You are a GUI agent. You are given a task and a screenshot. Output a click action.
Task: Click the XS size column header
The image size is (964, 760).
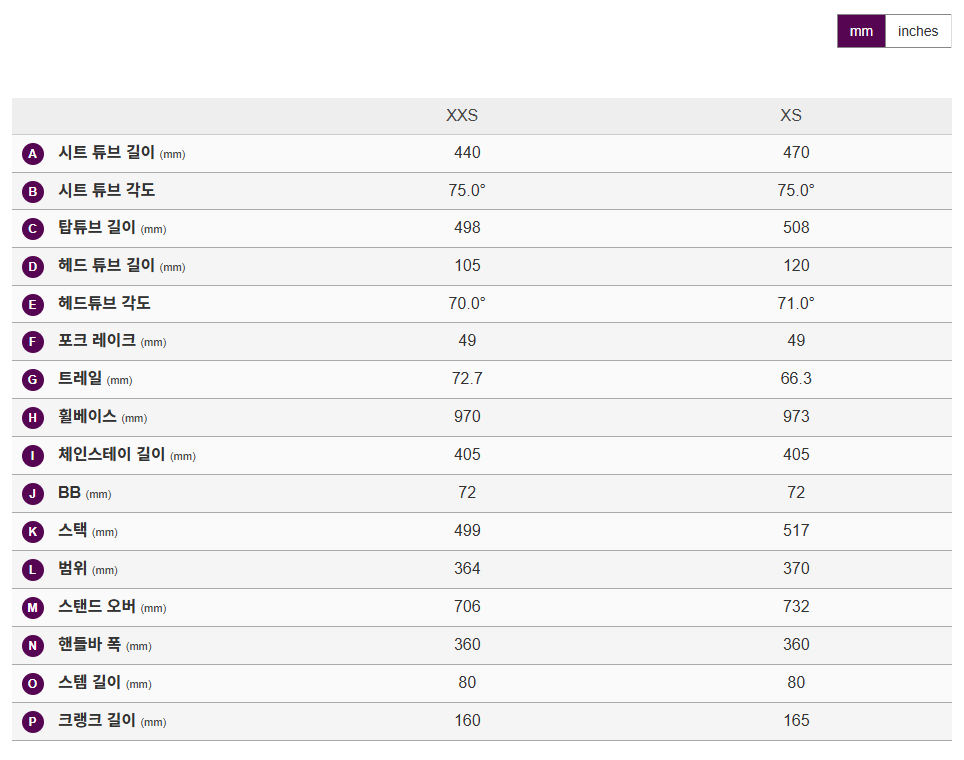(x=791, y=116)
